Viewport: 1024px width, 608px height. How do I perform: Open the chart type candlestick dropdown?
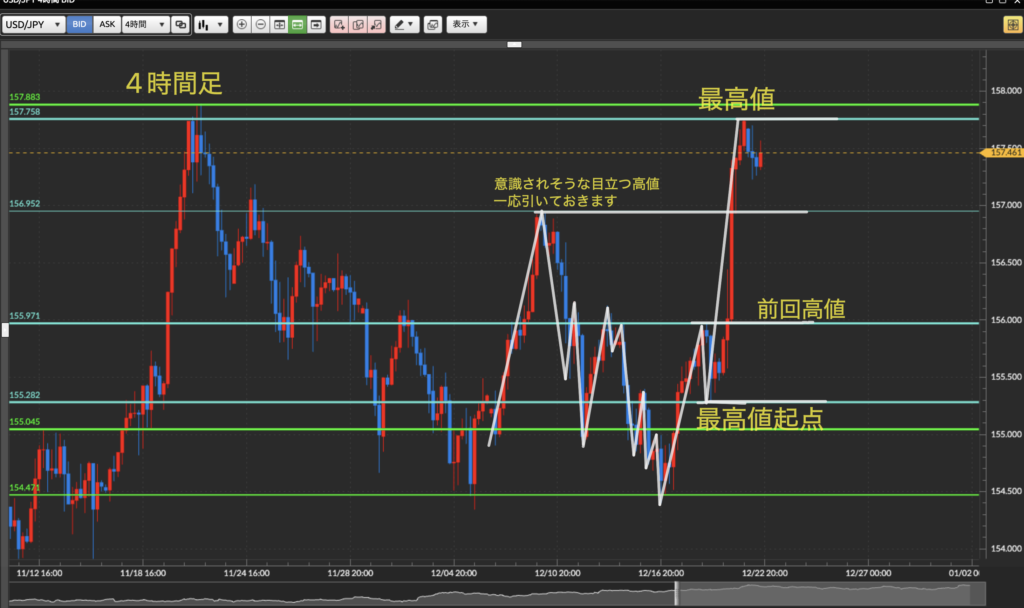210,24
